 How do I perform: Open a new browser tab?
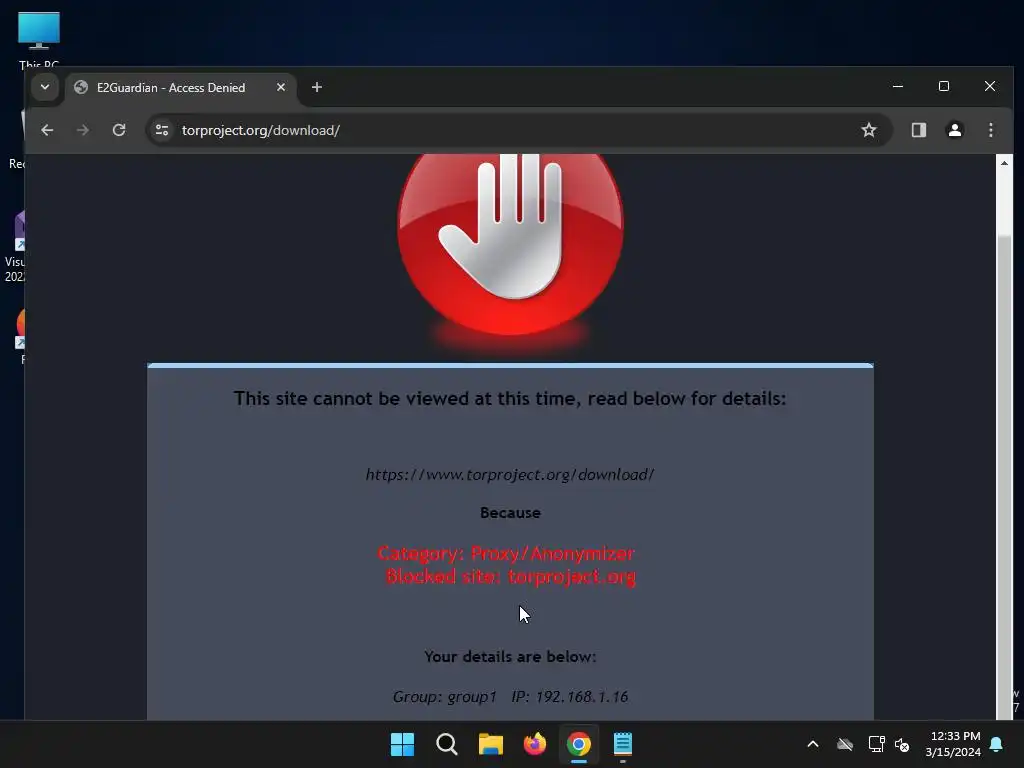(x=317, y=87)
